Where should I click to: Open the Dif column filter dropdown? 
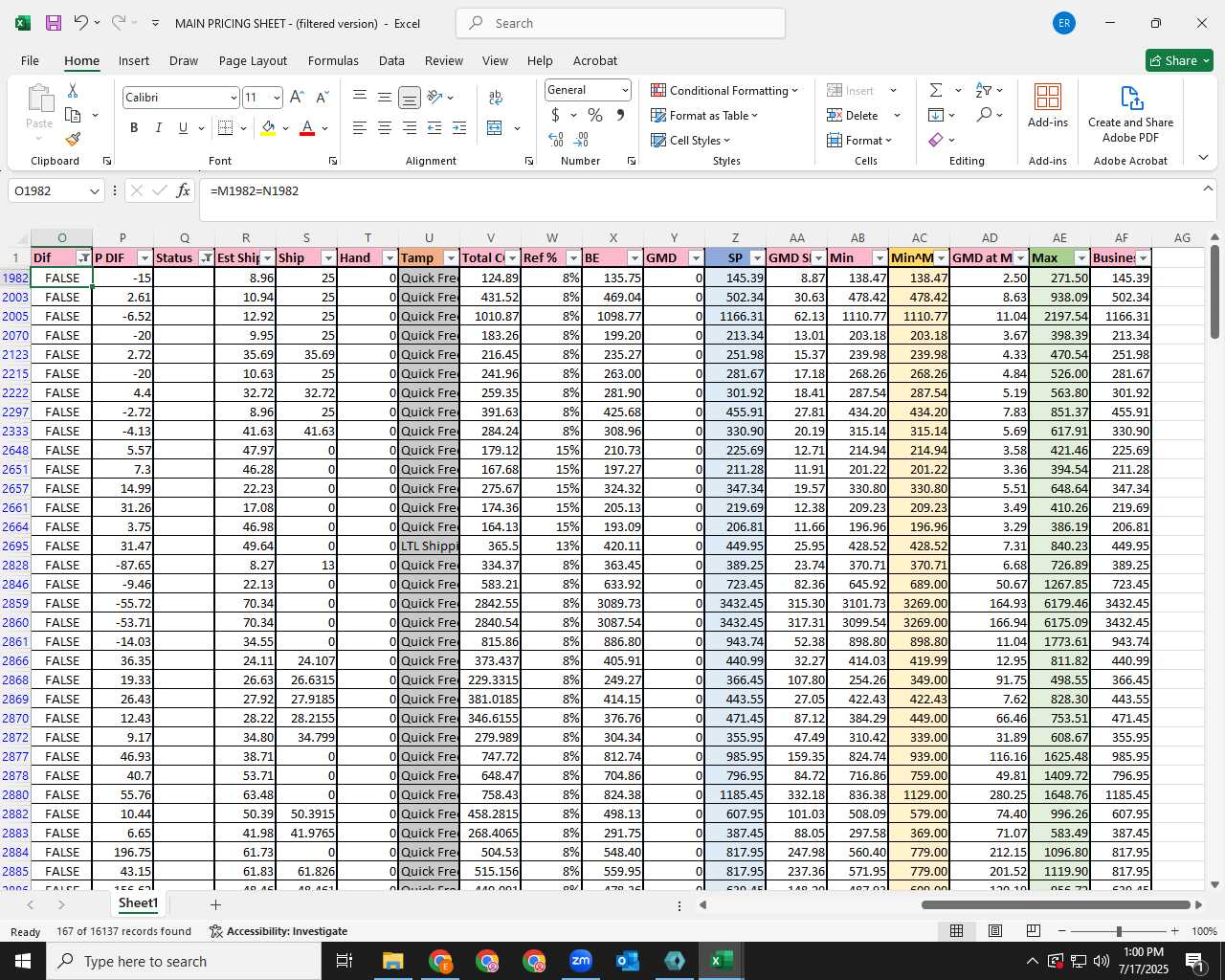coord(83,258)
